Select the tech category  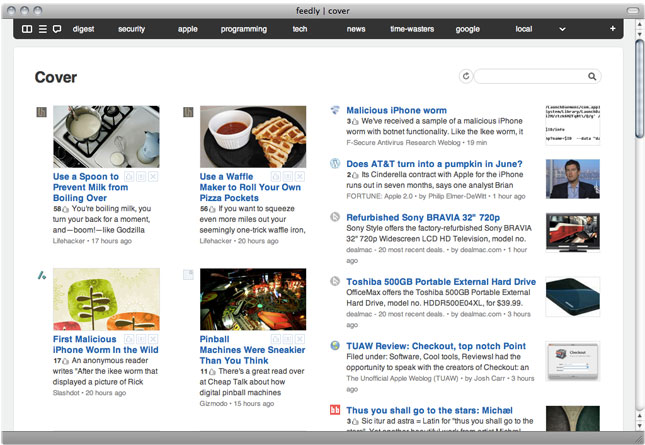(x=300, y=29)
